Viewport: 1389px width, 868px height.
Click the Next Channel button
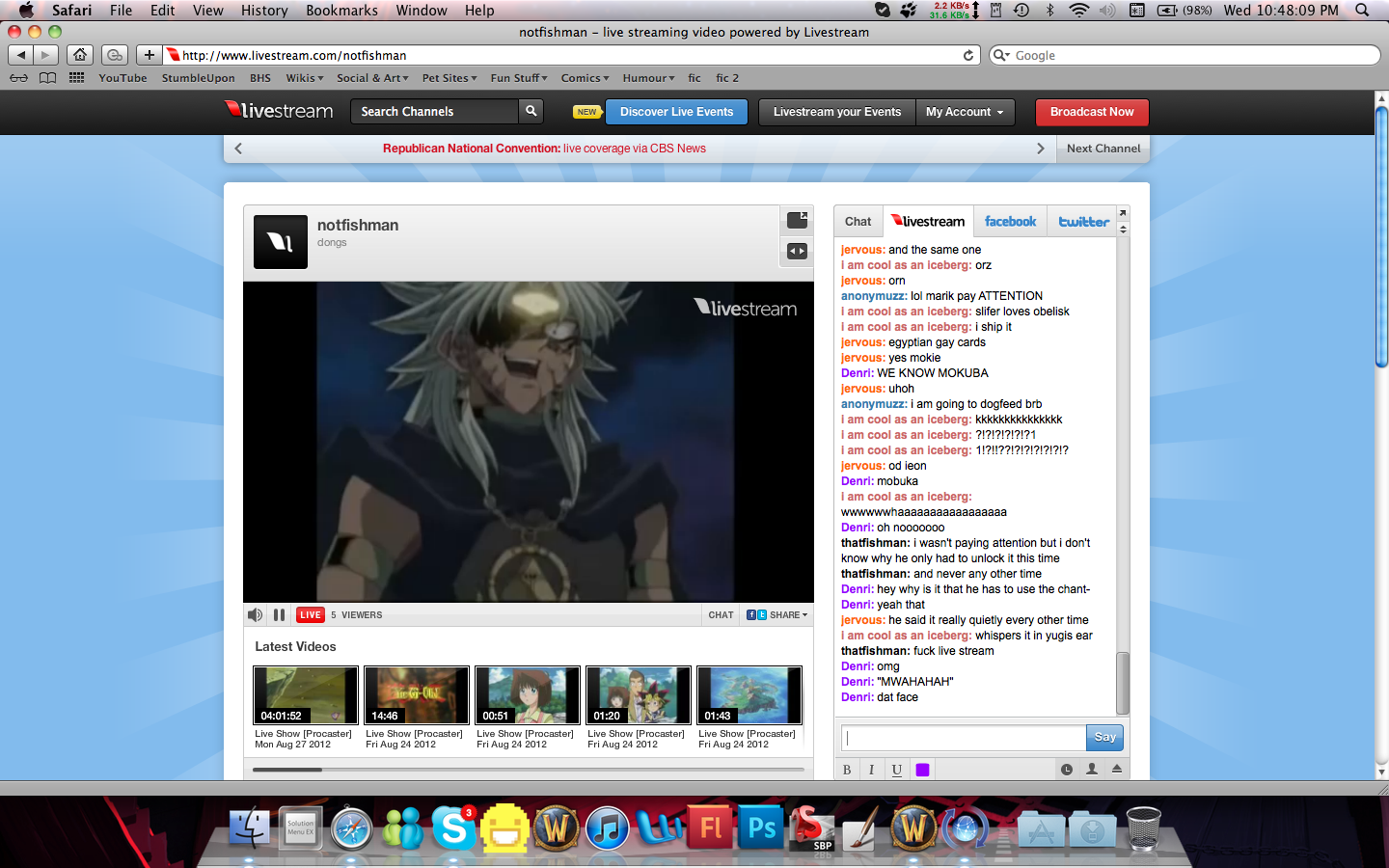coord(1103,149)
